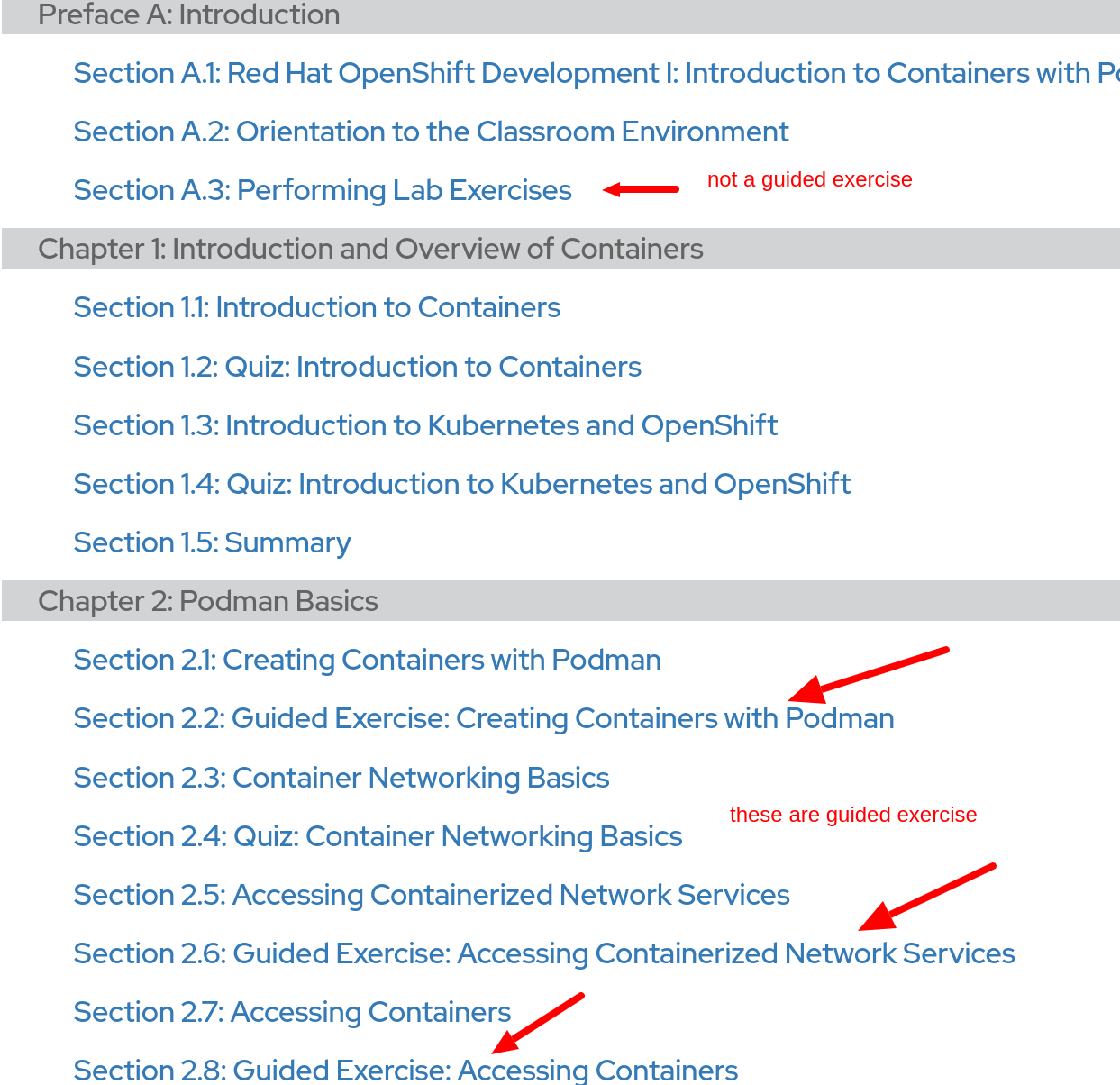Viewport: 1120px width, 1085px height.
Task: Open Section 2.1 Creating Containers with Podman
Action: click(367, 660)
